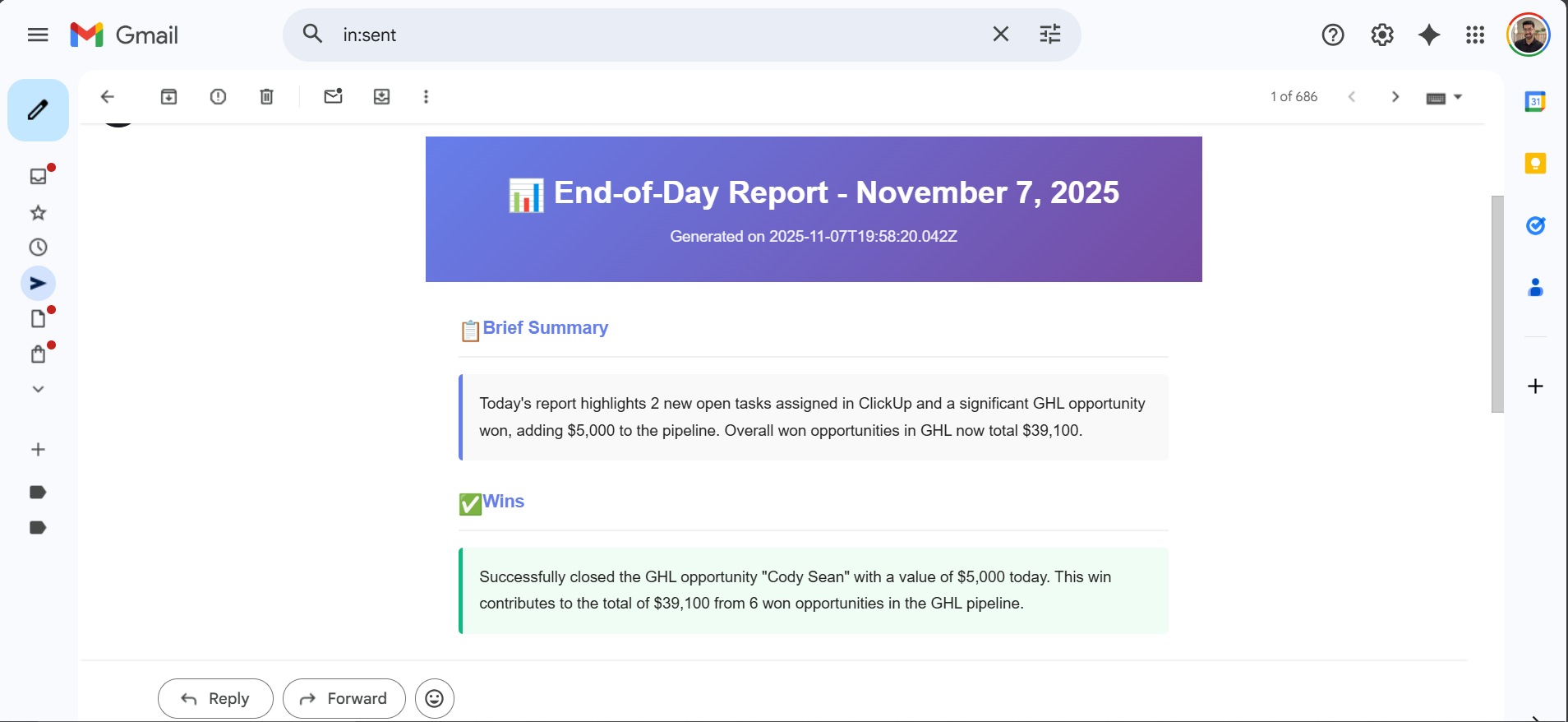Screen dimensions: 1568x722
Task: Open Gemini sparkle icon
Action: coord(1429,35)
